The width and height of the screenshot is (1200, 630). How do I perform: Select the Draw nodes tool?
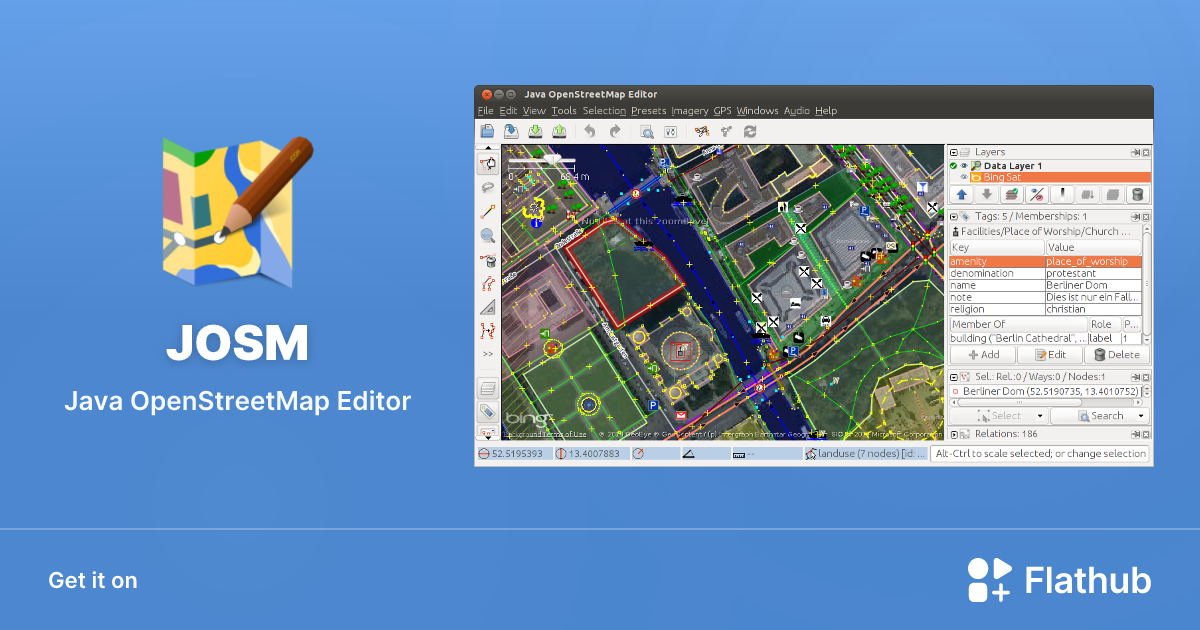point(488,212)
